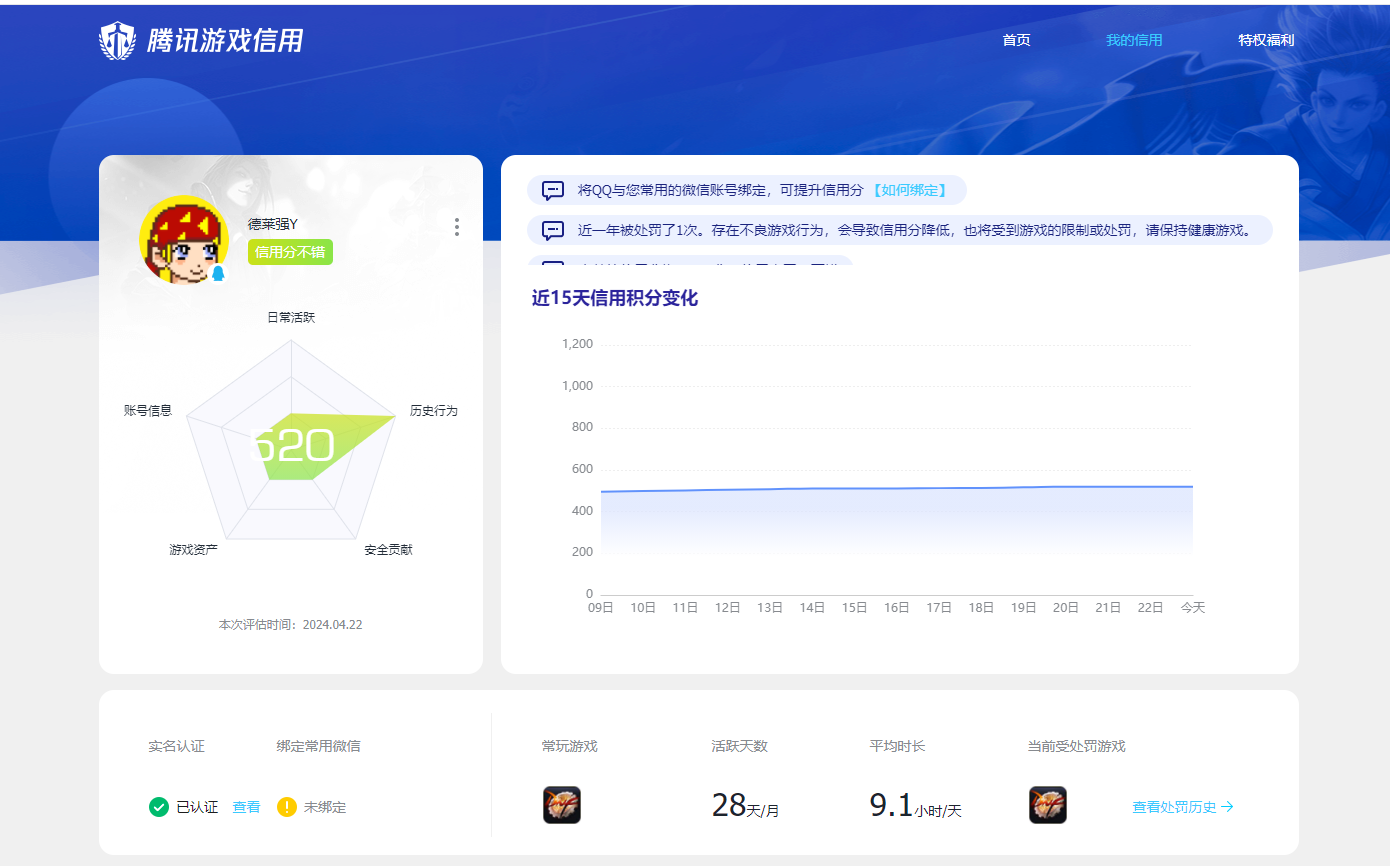Click 查看 next to 已认证
The width and height of the screenshot is (1390, 866).
click(246, 807)
